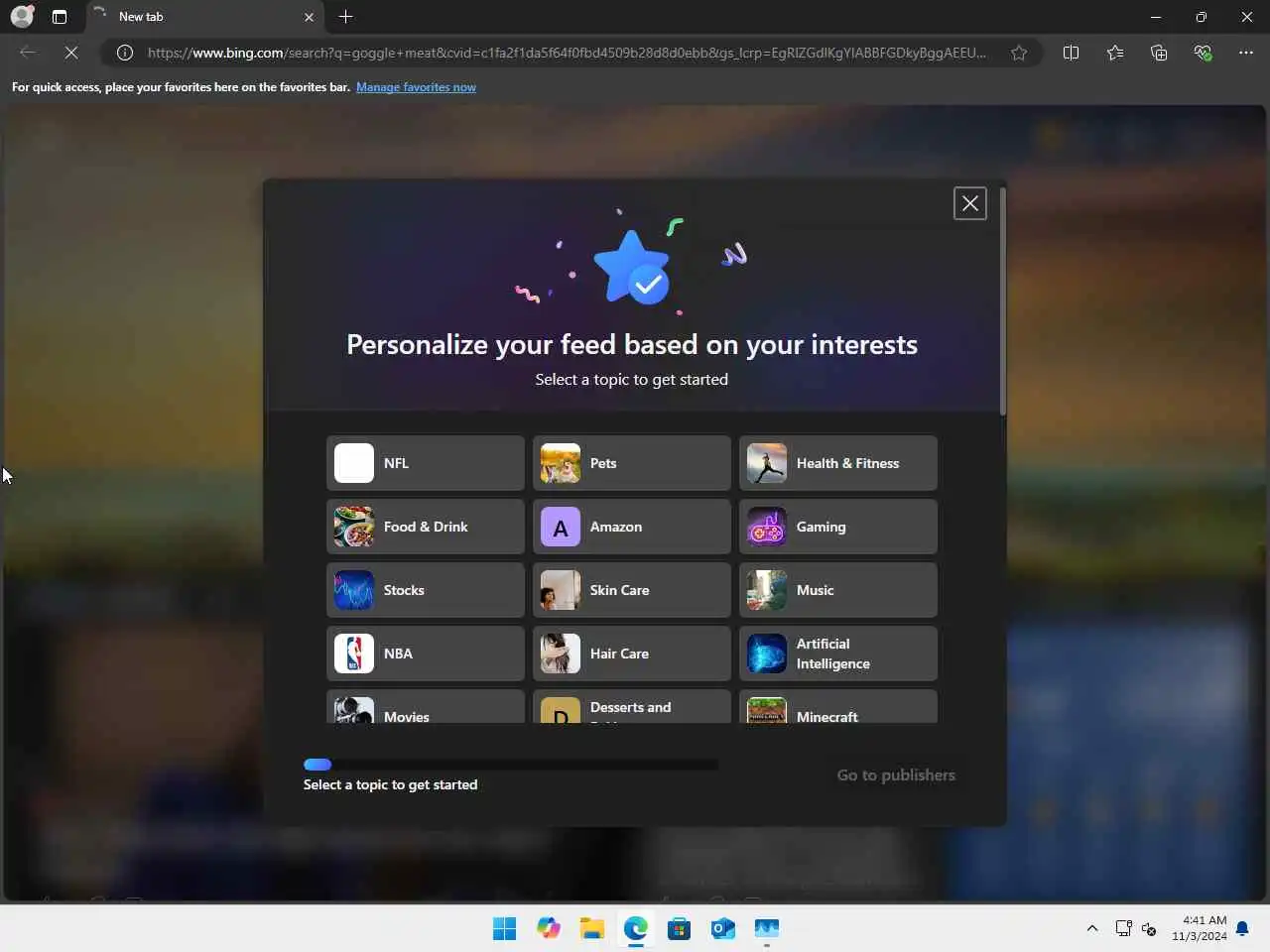Click the Pets topic thumbnail image
The width and height of the screenshot is (1270, 952).
pos(561,463)
